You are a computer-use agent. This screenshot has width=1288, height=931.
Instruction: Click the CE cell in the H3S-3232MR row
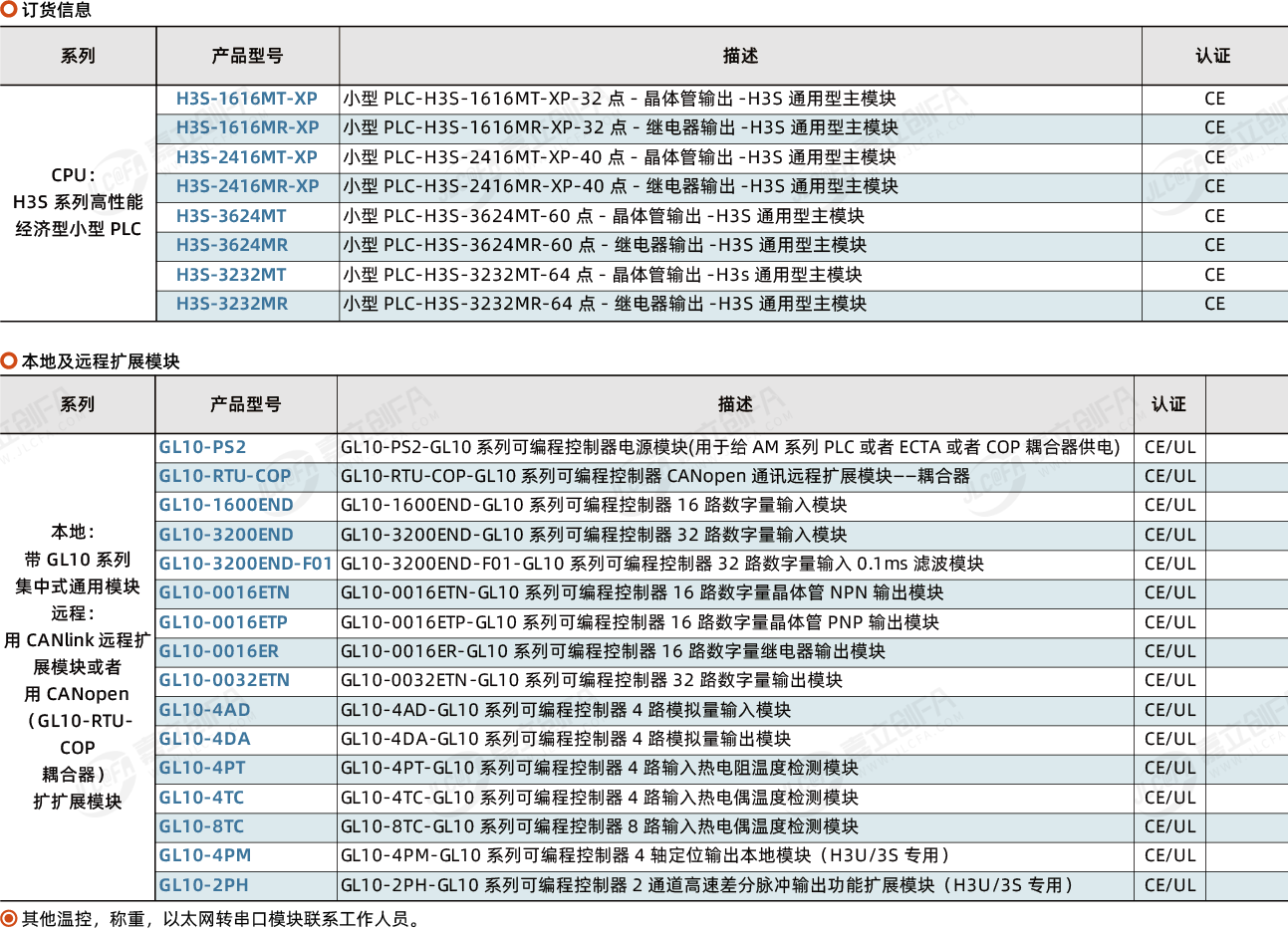(1214, 304)
